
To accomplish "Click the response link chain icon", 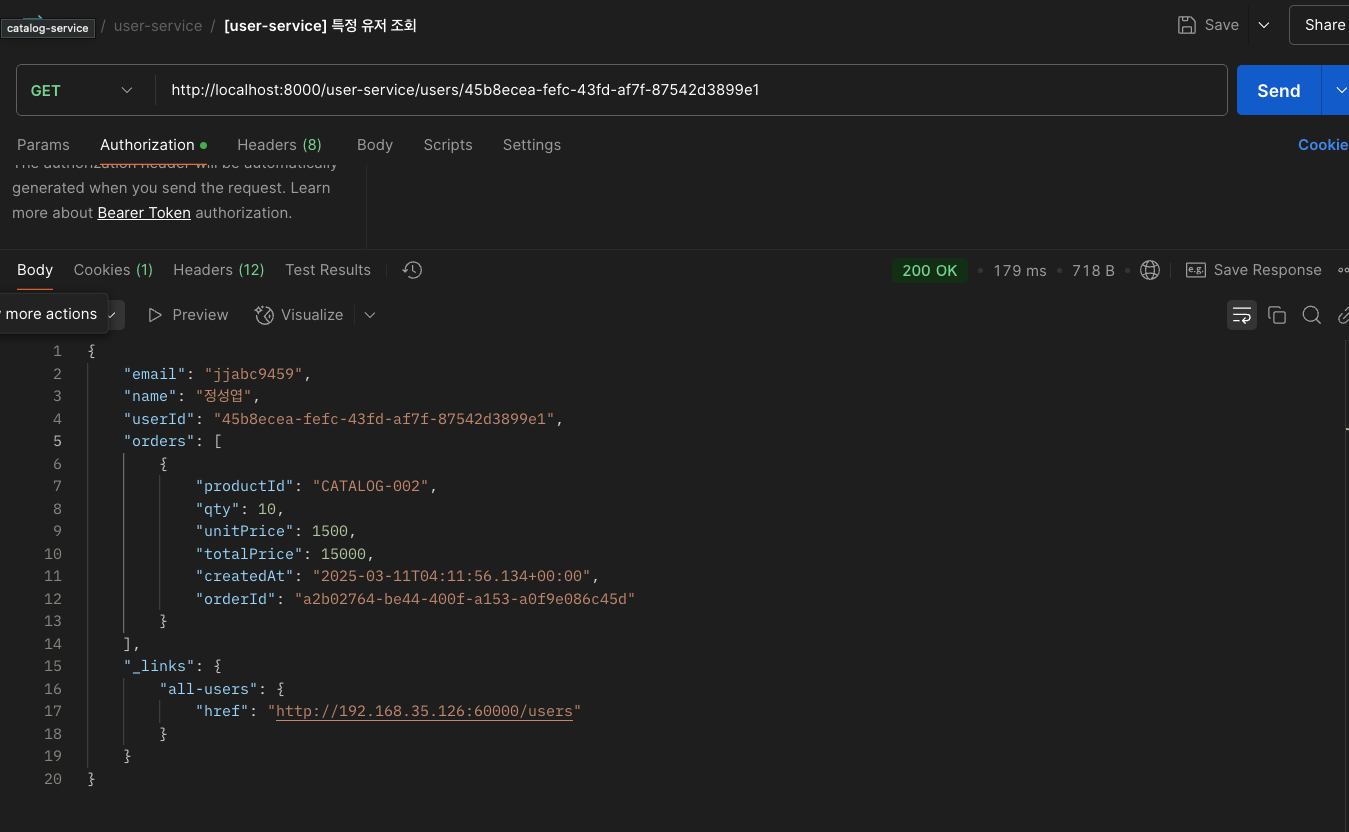I will click(x=1343, y=315).
